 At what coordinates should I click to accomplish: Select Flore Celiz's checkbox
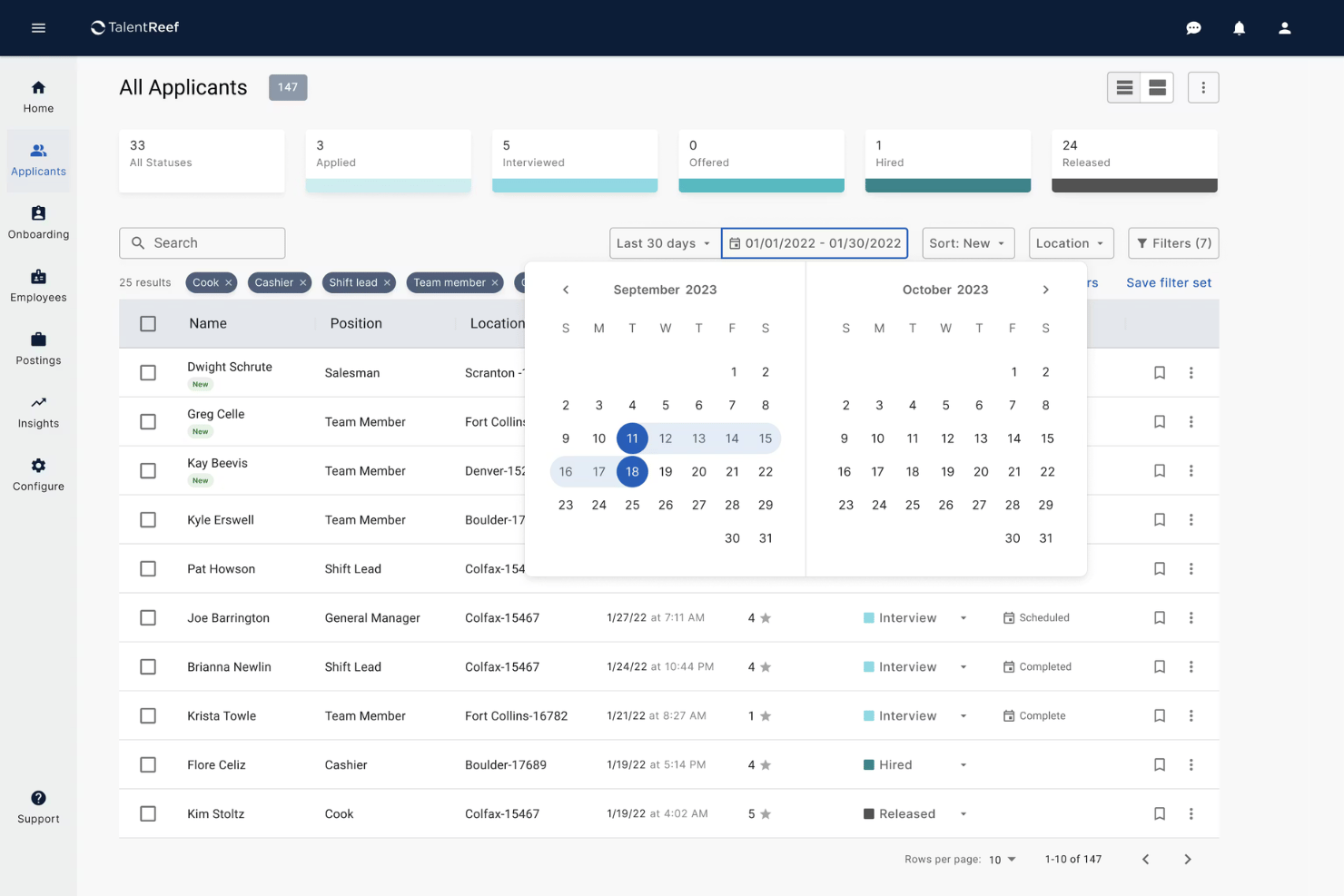tap(148, 765)
